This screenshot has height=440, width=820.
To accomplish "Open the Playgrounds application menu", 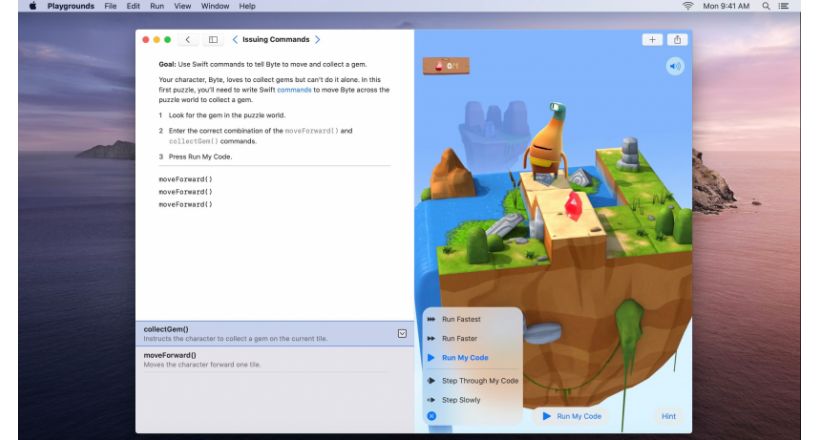I will pos(71,6).
